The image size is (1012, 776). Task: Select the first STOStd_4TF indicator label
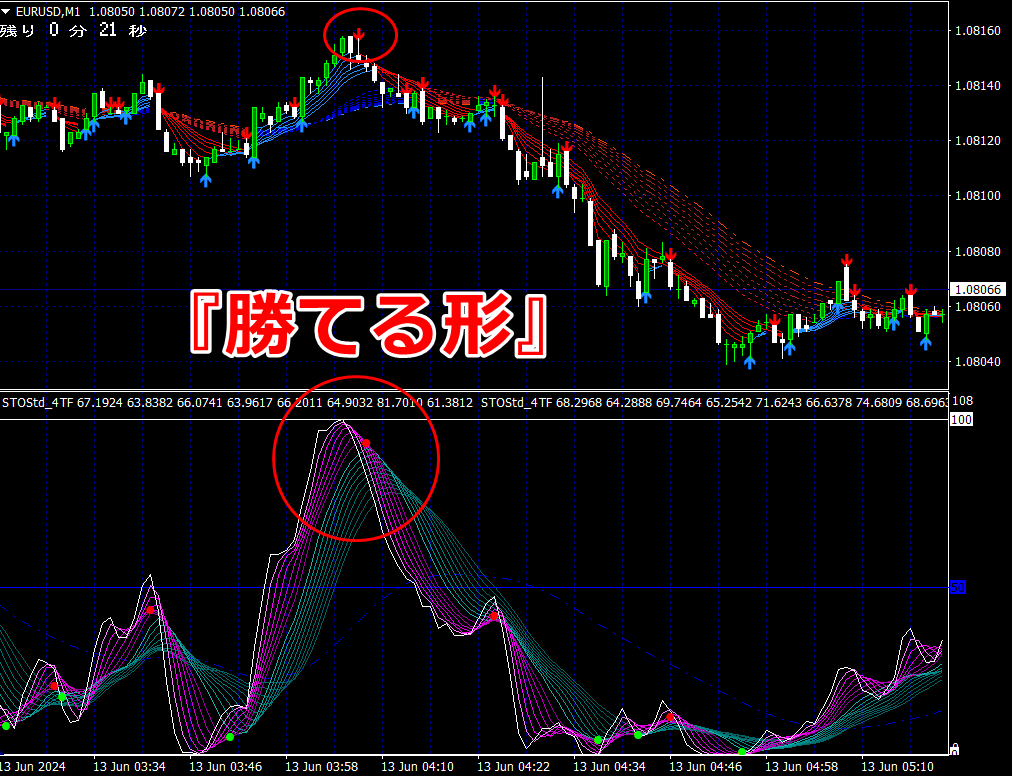point(38,403)
